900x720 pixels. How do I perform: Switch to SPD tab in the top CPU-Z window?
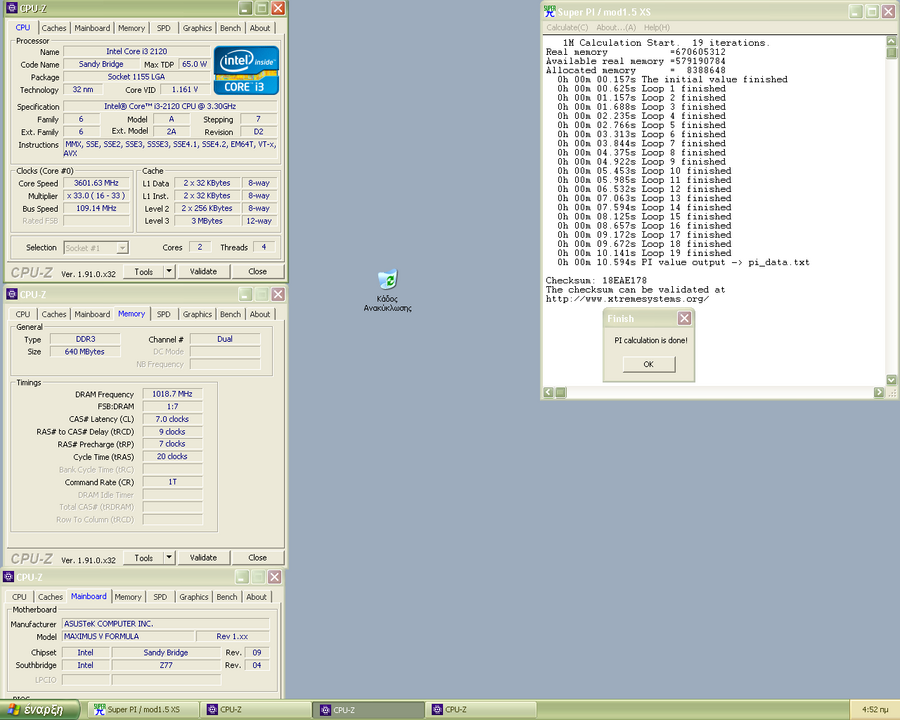pos(164,28)
